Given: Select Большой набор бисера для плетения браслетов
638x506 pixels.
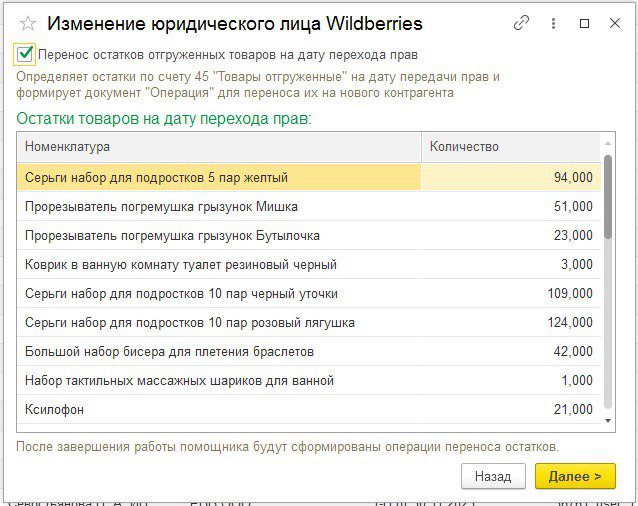Looking at the screenshot, I should 218,352.
